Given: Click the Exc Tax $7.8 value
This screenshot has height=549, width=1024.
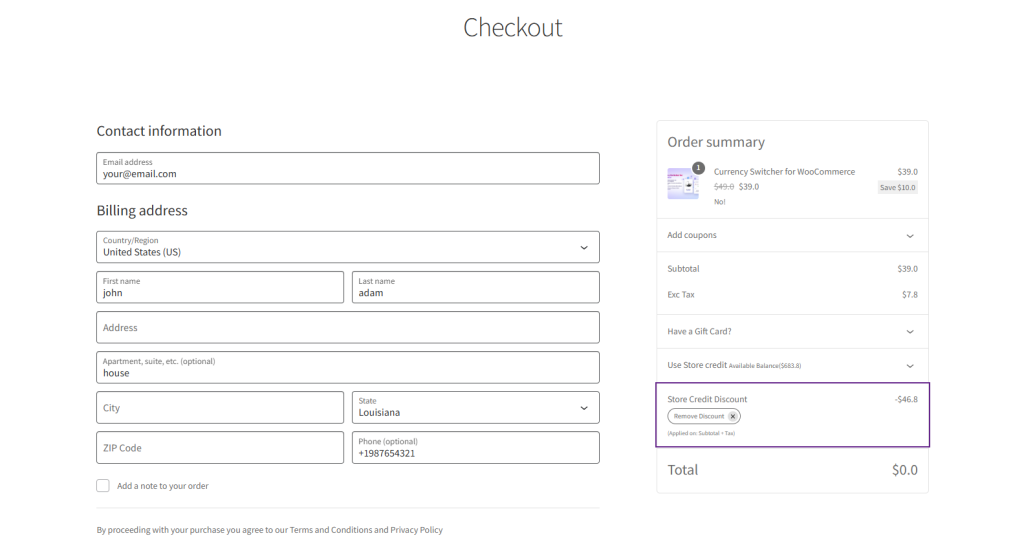Looking at the screenshot, I should (910, 295).
